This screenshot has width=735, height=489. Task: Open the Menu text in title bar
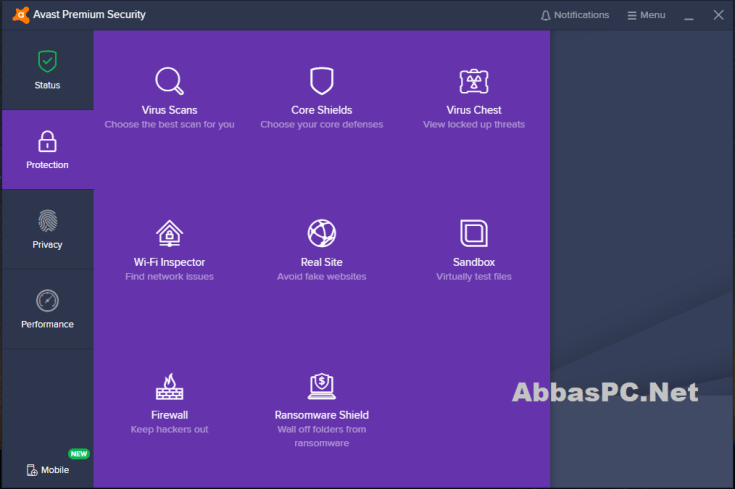click(652, 15)
